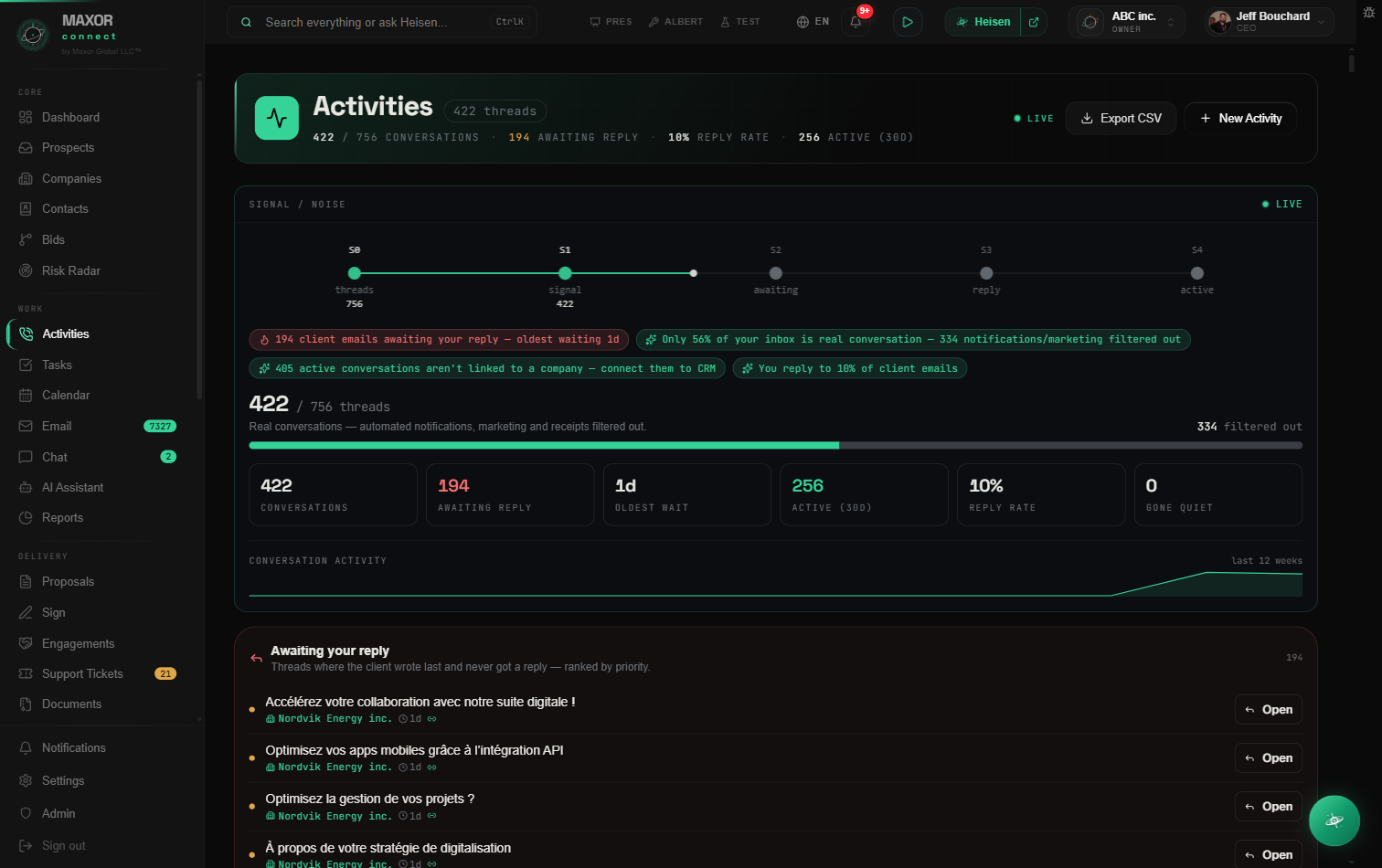
Task: Select the 194 Awaiting Reply stat card
Action: [510, 494]
